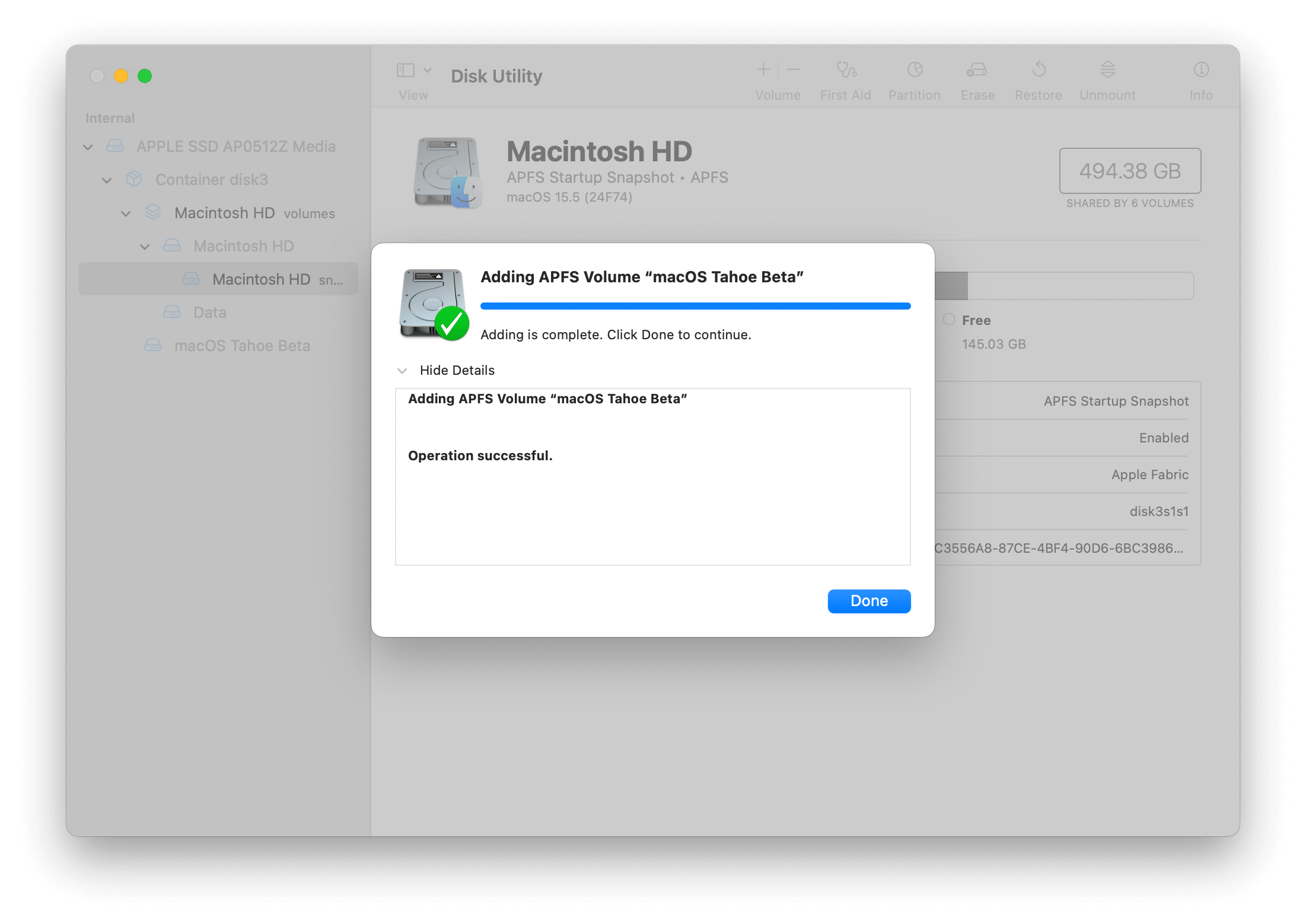Click Adding is complete status message

[616, 334]
